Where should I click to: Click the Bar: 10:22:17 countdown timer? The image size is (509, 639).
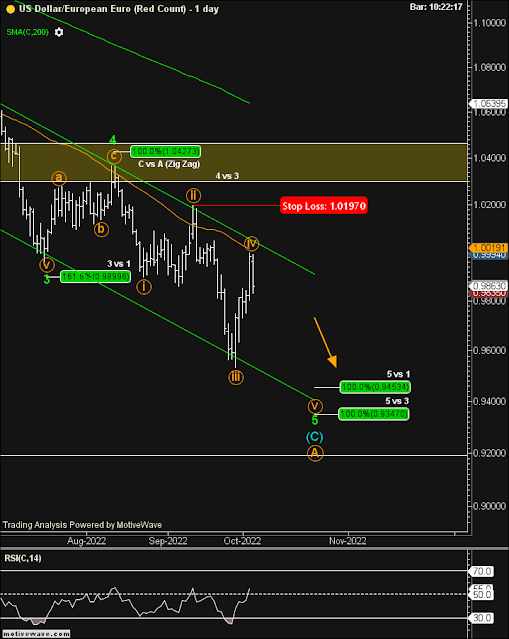tap(436, 7)
